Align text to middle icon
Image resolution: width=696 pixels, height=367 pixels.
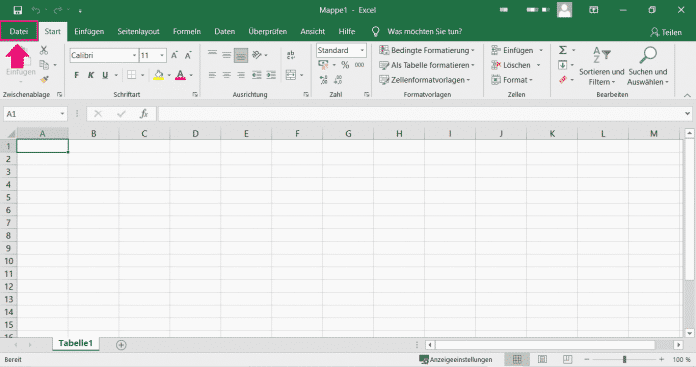227,55
